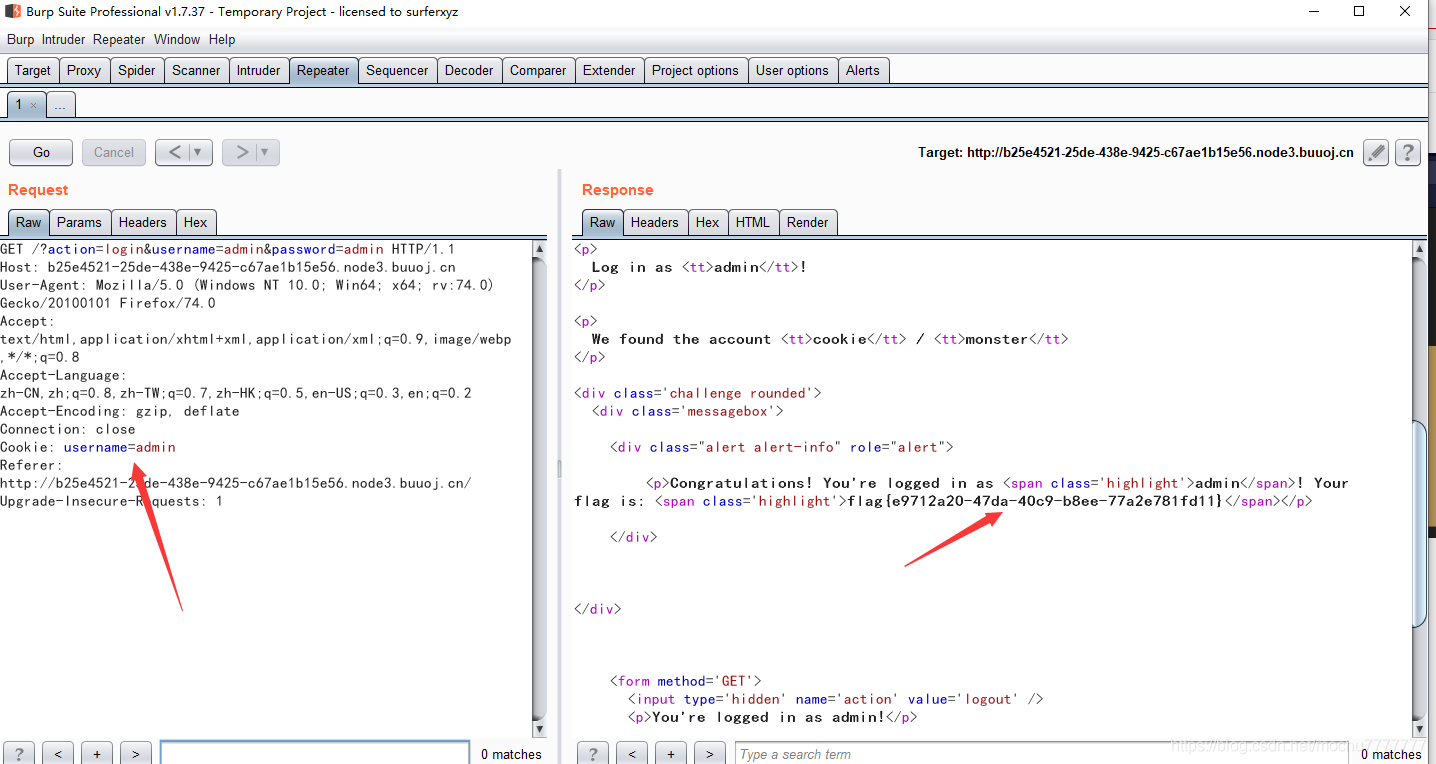Open the Help menu
Viewport: 1436px width, 764px height.
(x=222, y=40)
